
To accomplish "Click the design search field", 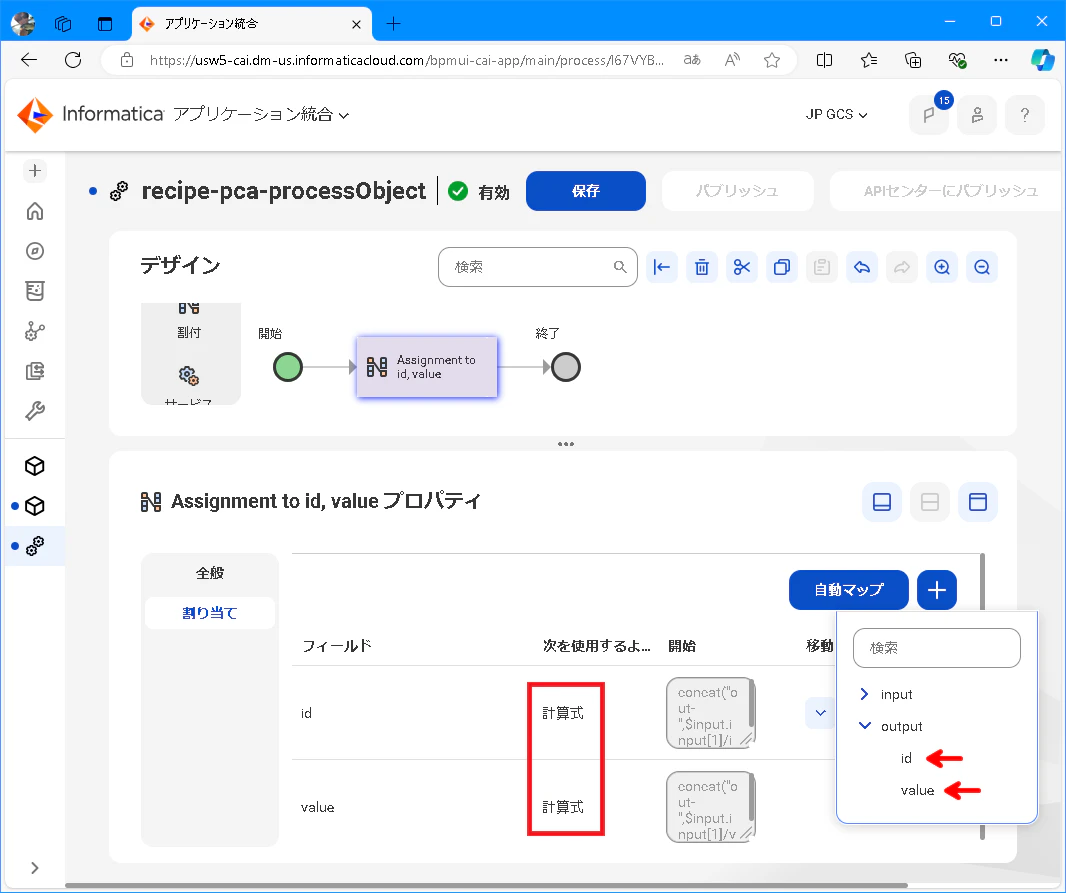I will (x=538, y=267).
